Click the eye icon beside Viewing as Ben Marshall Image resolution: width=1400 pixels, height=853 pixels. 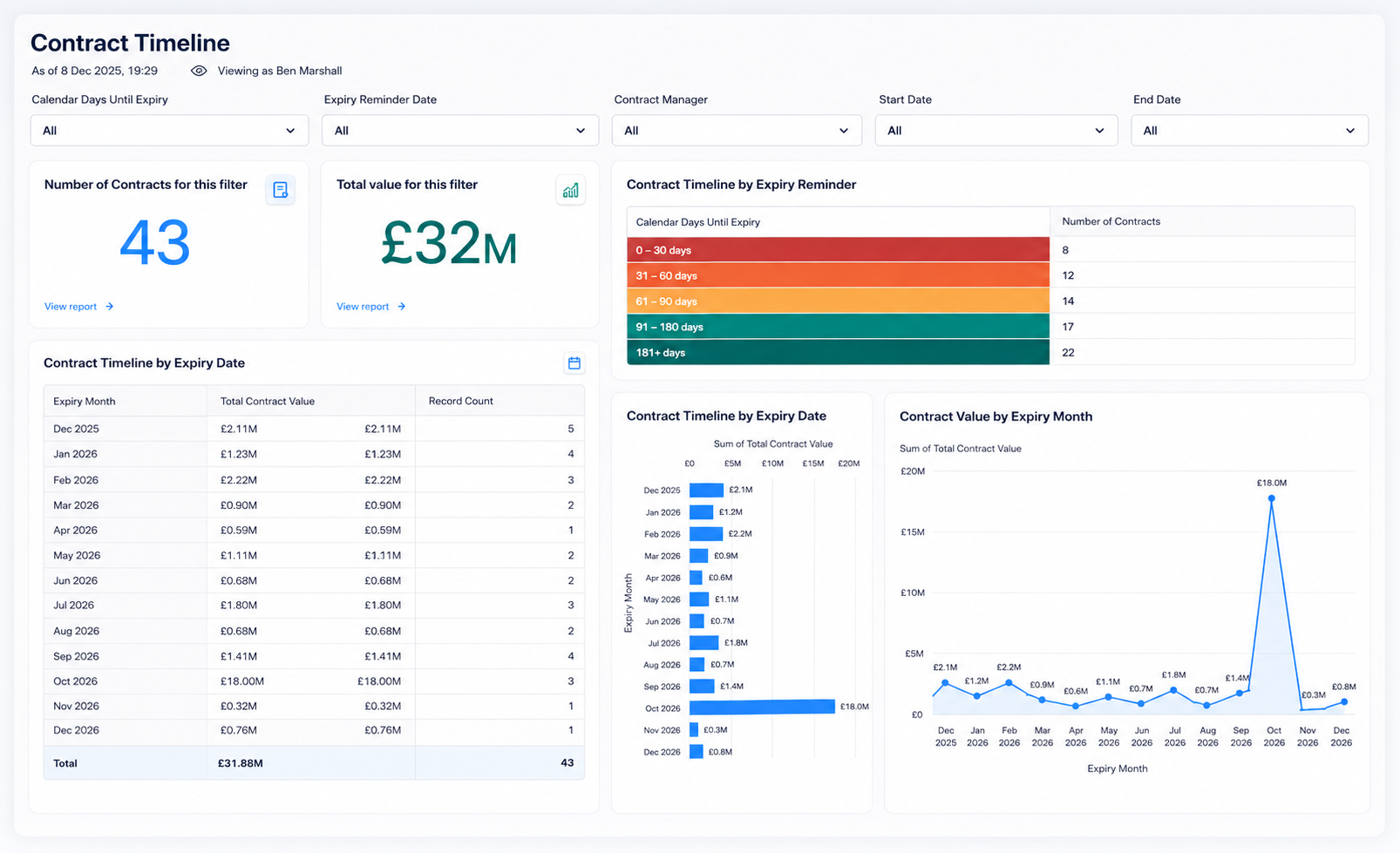[x=199, y=71]
